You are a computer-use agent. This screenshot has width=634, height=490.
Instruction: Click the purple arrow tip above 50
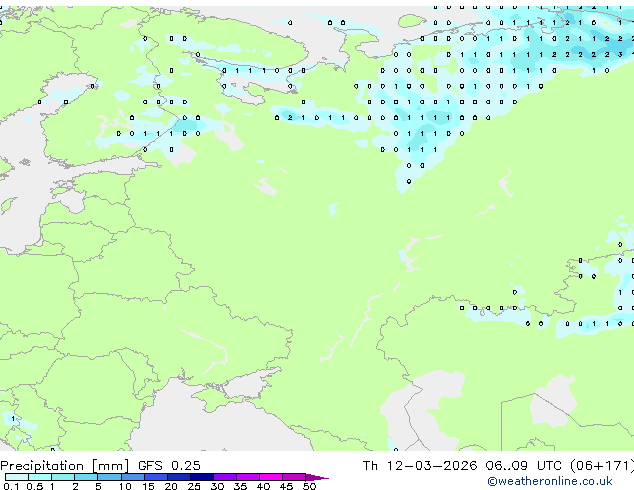tap(317, 477)
